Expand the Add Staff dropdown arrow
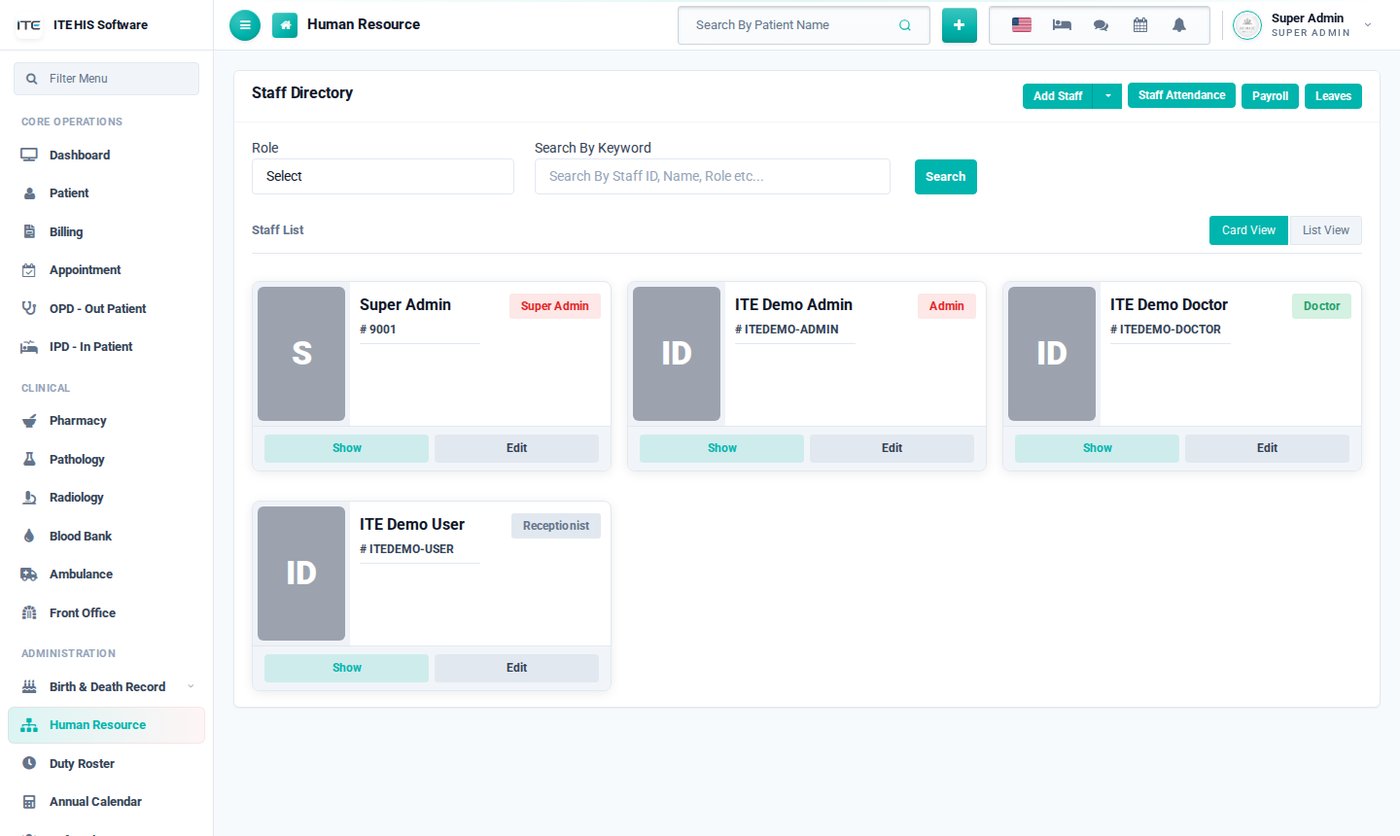 [x=1108, y=96]
